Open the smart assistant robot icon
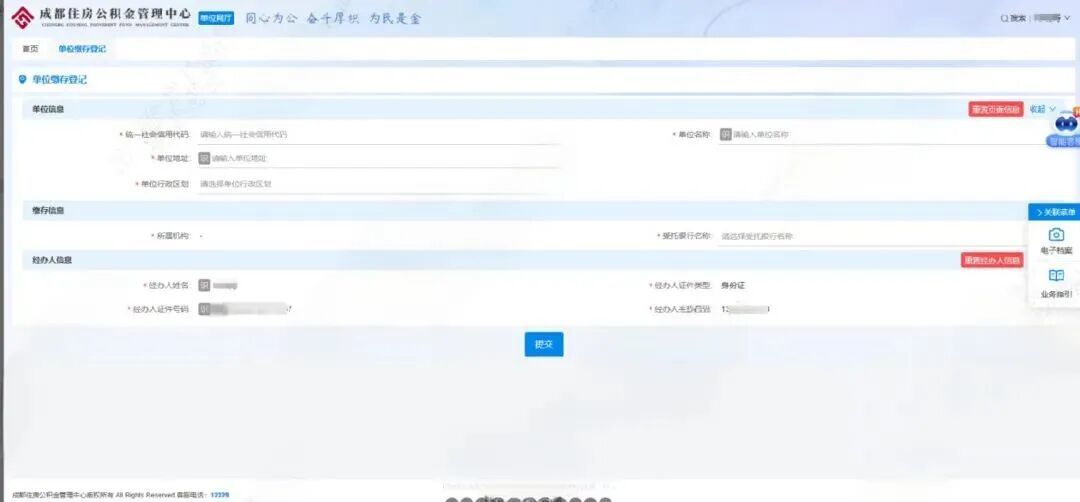 click(x=1065, y=127)
